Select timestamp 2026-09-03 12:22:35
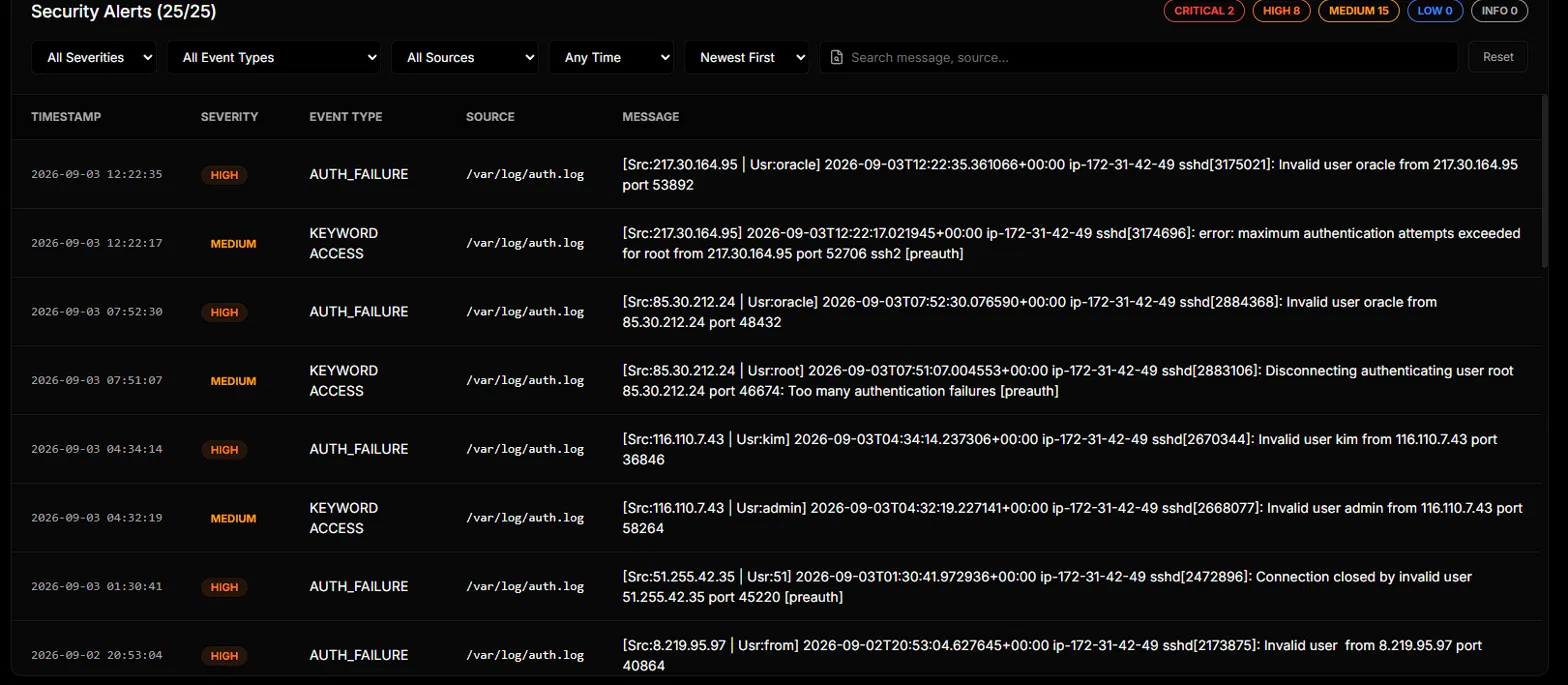 click(x=96, y=174)
